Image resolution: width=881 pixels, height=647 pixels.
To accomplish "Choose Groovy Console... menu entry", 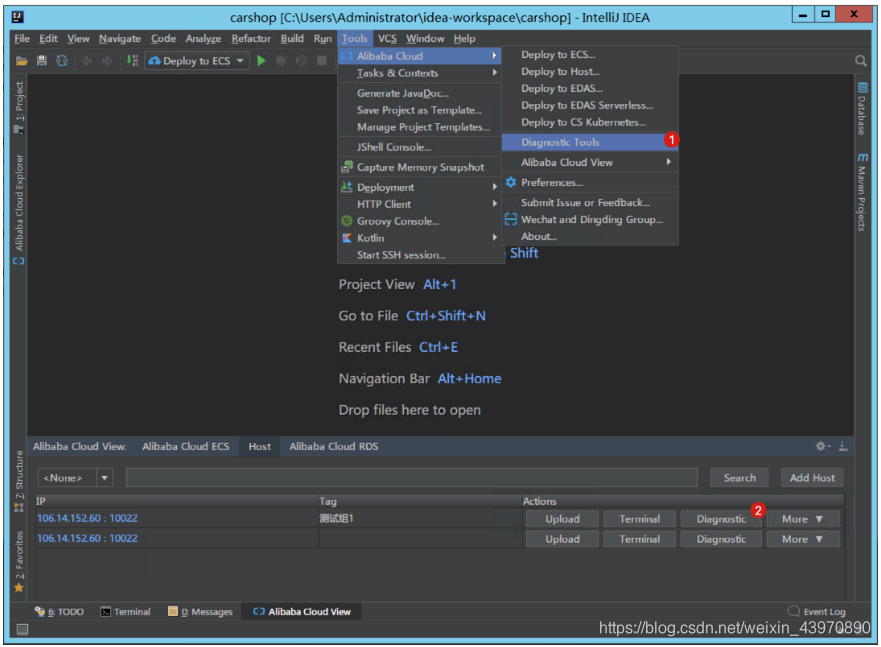I will pos(420,221).
